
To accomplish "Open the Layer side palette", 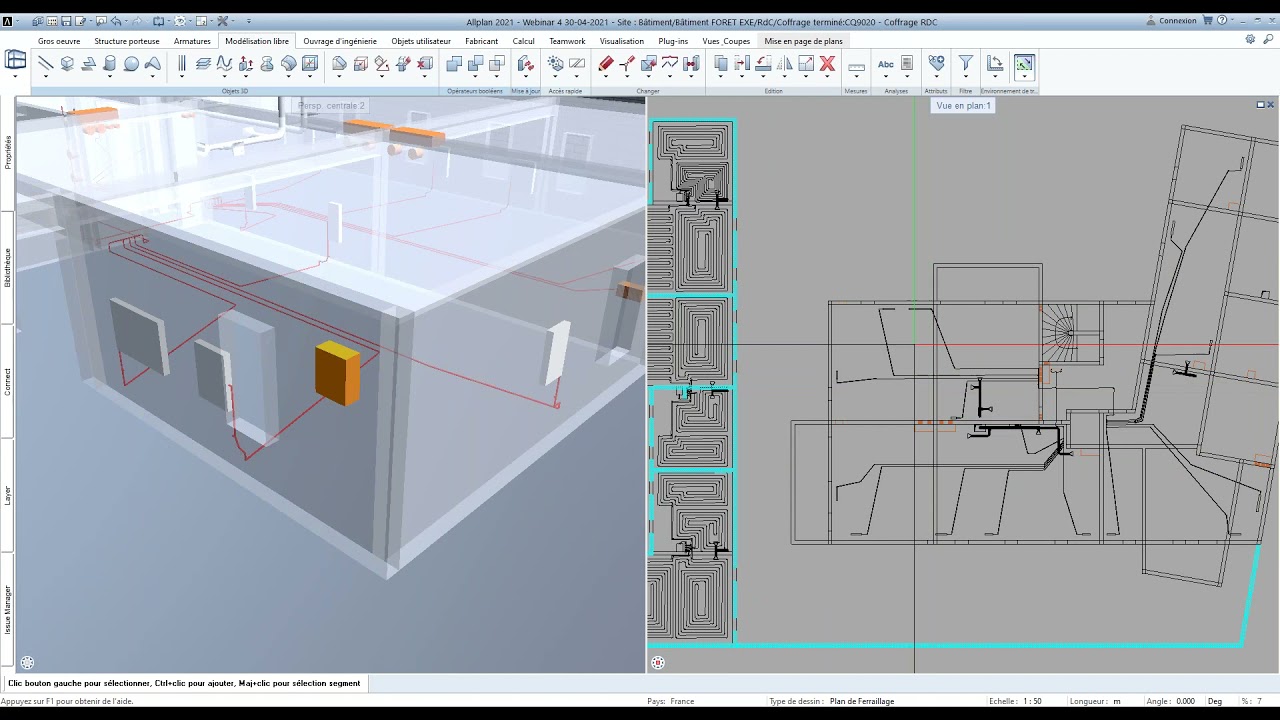I will coord(8,495).
